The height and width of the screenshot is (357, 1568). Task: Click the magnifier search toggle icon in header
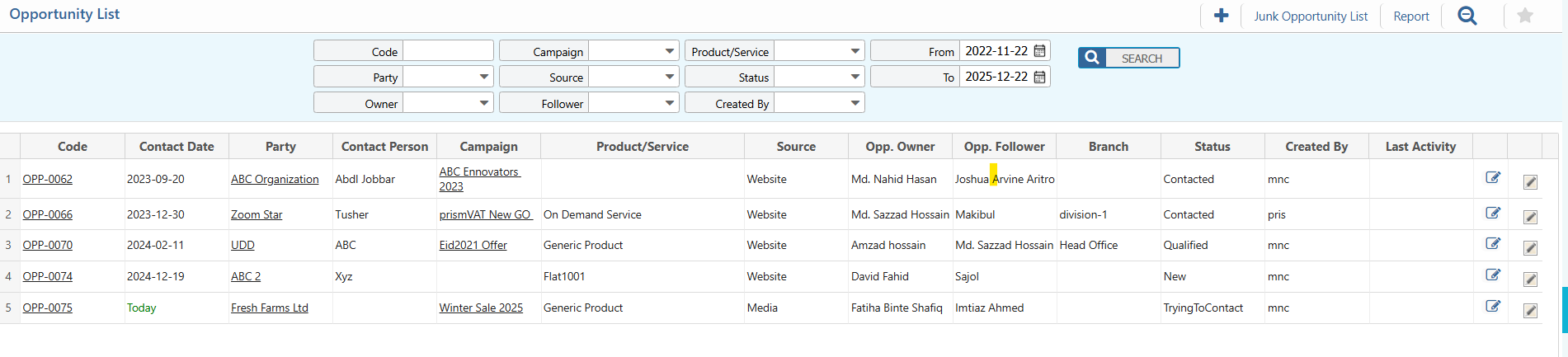(1467, 16)
